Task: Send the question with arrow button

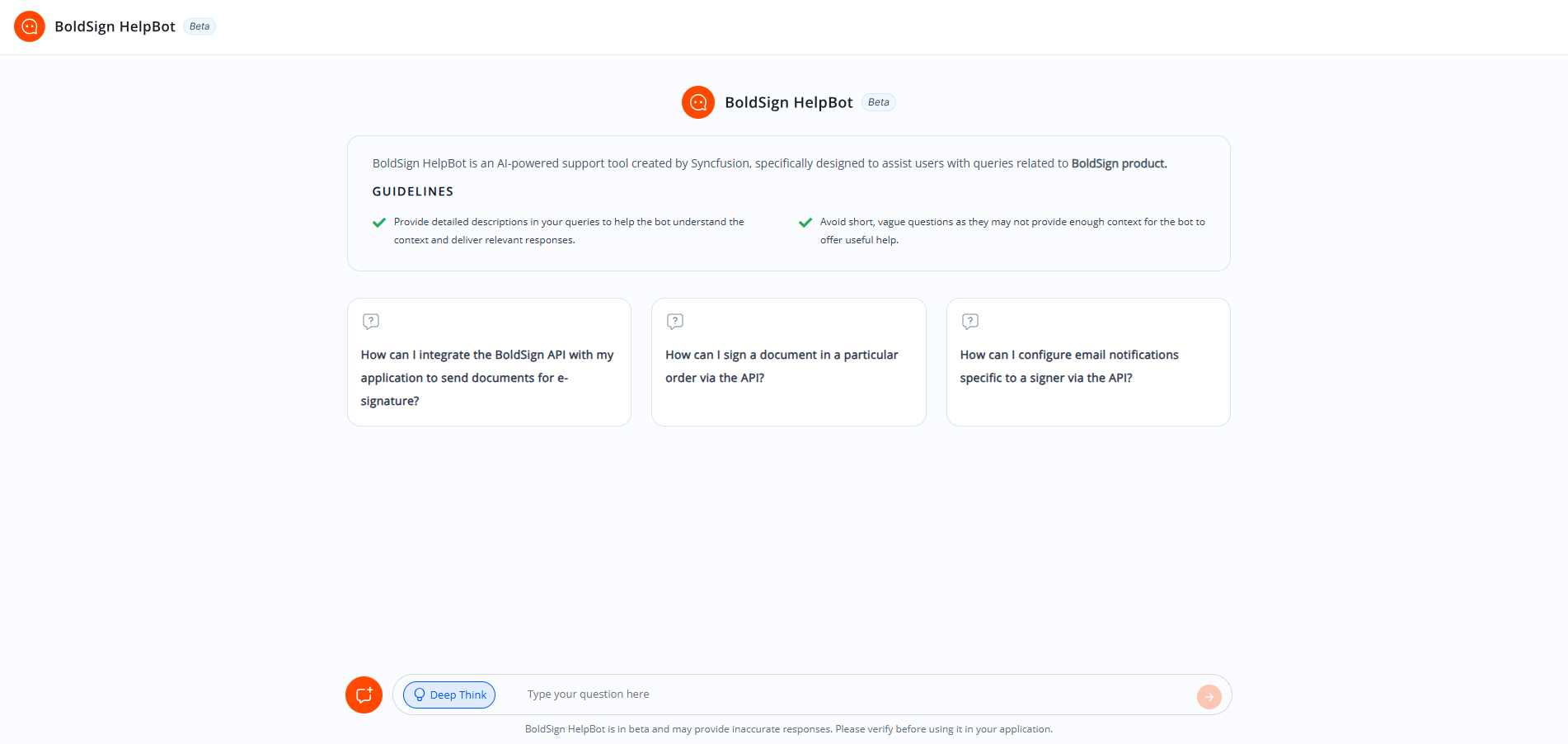Action: 1209,697
